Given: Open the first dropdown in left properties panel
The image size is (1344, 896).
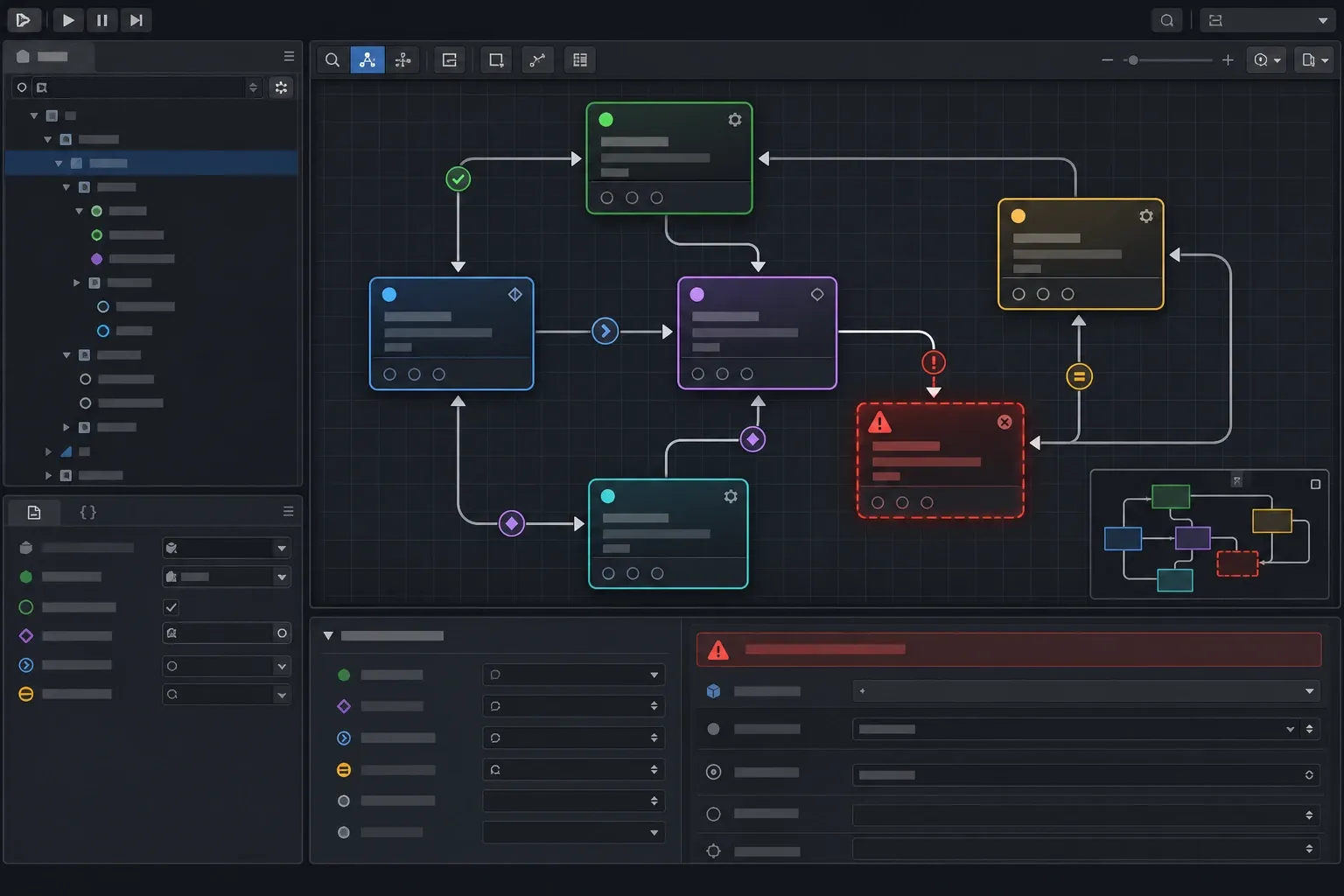Looking at the screenshot, I should 227,548.
